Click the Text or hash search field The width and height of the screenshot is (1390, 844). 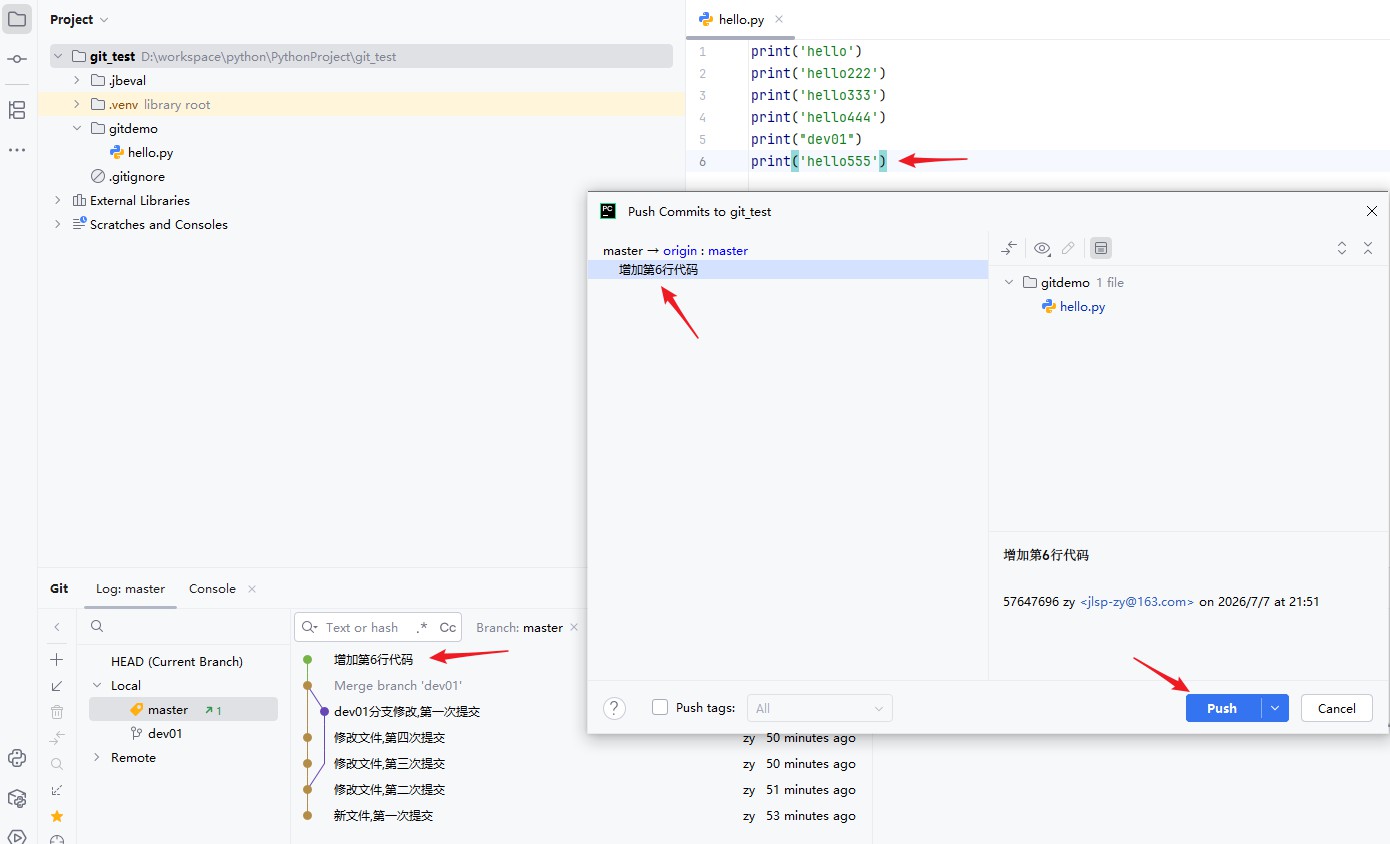362,627
